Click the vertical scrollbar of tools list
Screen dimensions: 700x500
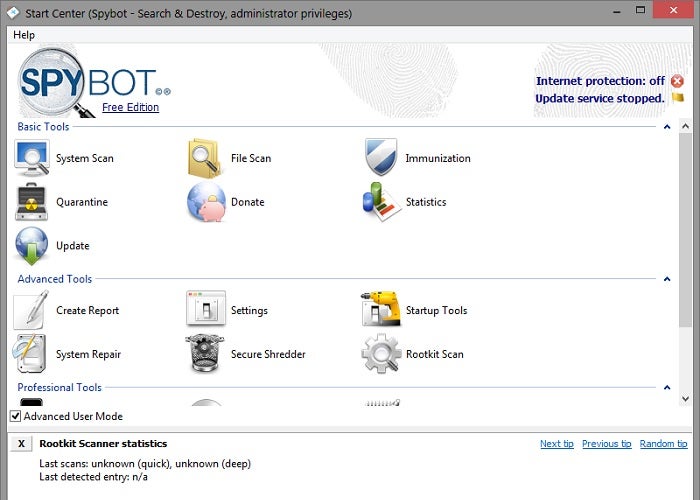[685, 230]
